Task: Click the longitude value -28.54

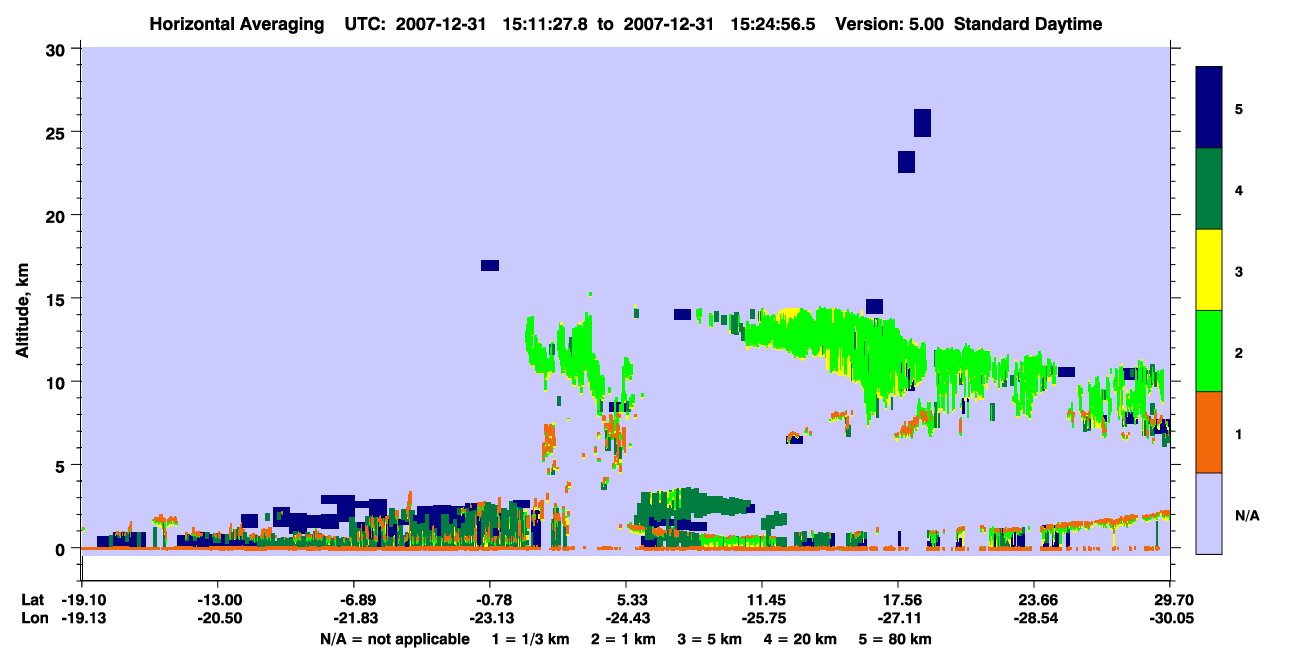Action: pos(1034,618)
